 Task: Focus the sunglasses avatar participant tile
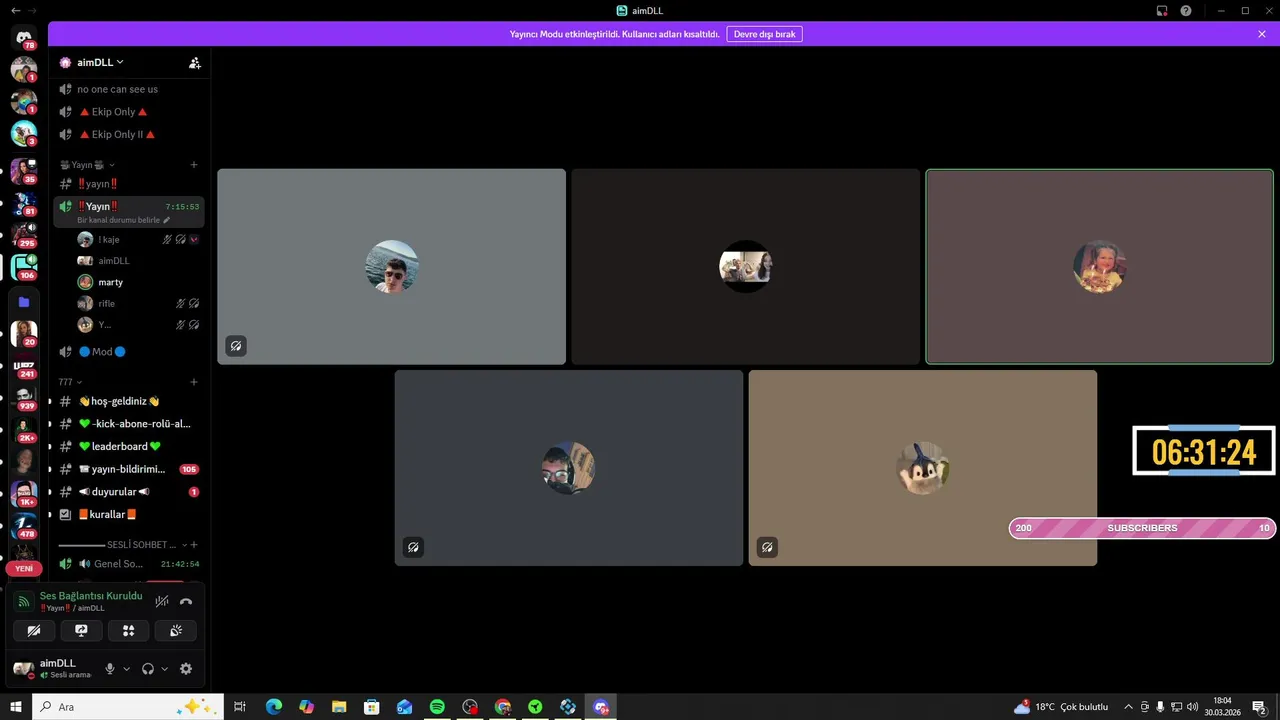tap(392, 267)
